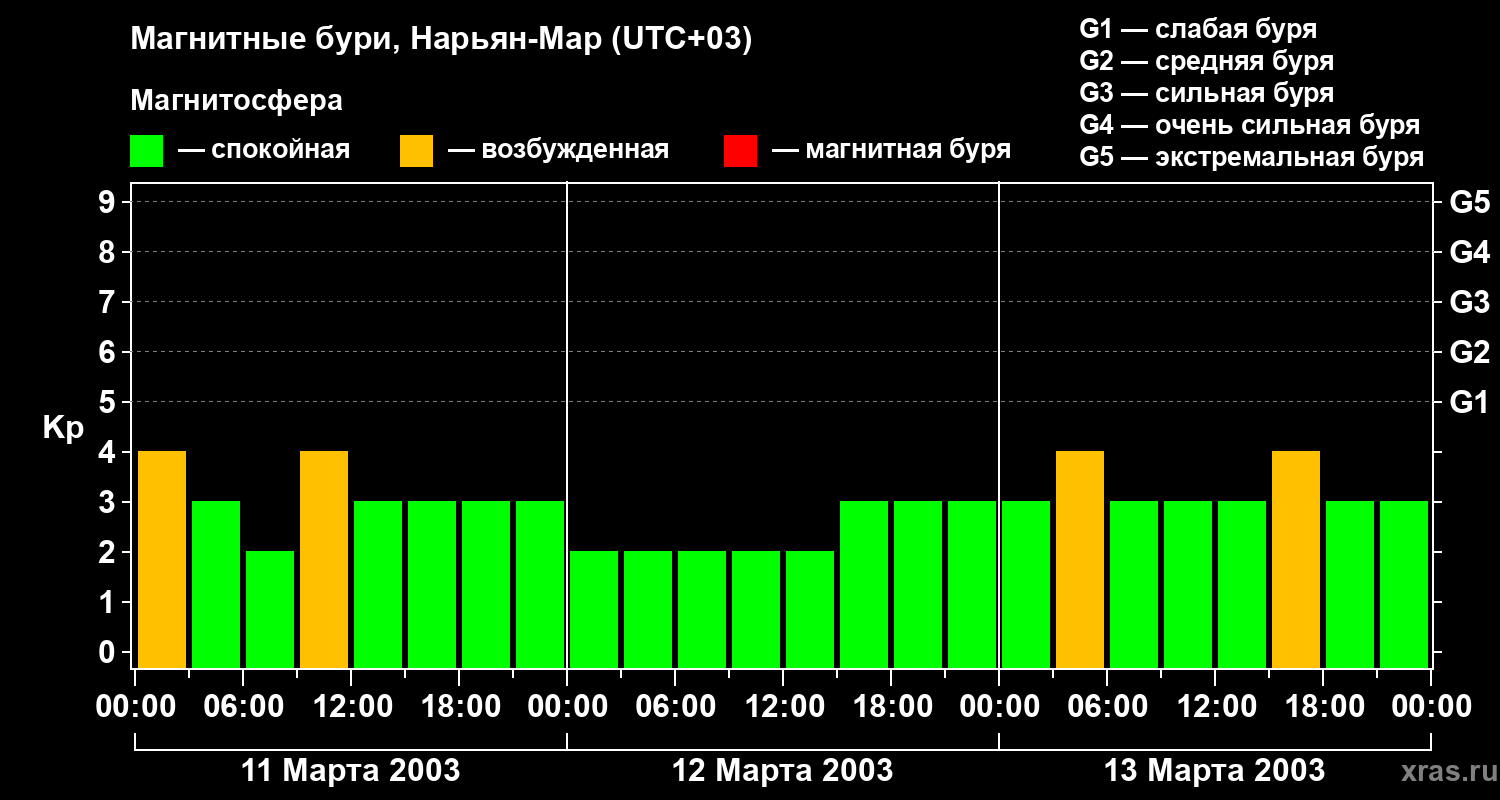
Task: Click the '12:00' tick label for 13 Марта
Action: pyautogui.click(x=1215, y=706)
